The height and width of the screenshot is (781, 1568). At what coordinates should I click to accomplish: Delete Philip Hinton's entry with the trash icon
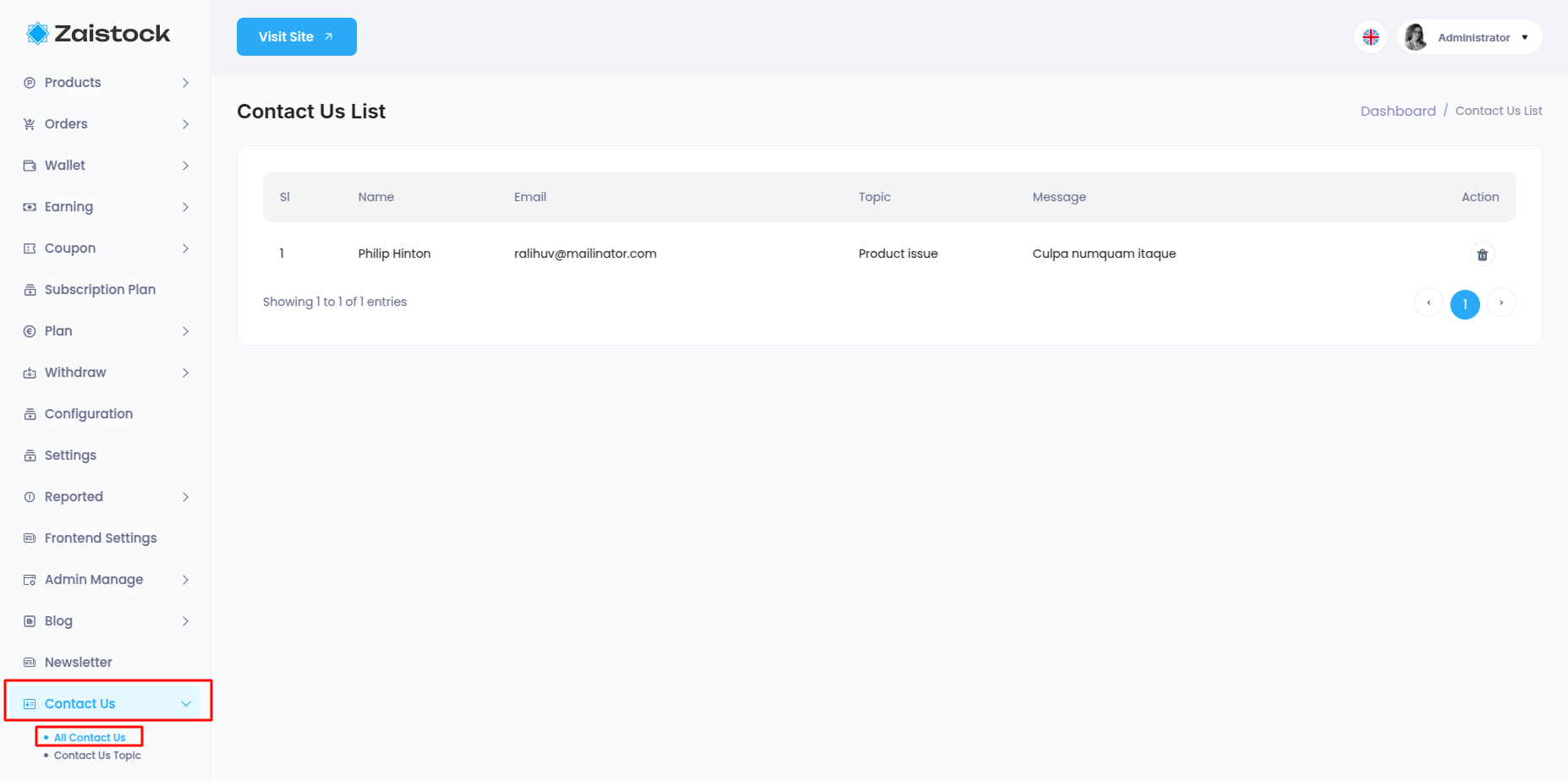(1482, 254)
